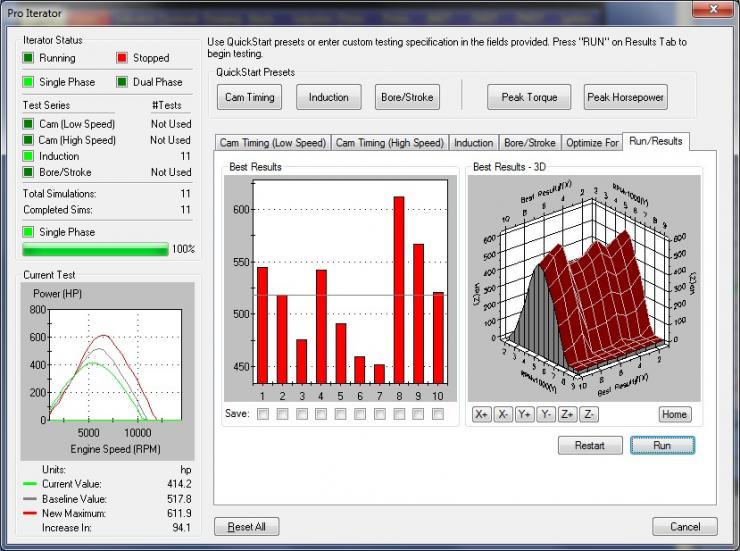Rotate 3D graph with Z+ button
The height and width of the screenshot is (551, 740).
[567, 414]
